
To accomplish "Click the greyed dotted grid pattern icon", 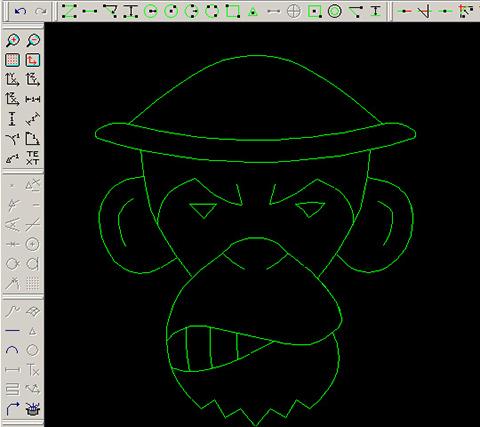I will point(33,284).
